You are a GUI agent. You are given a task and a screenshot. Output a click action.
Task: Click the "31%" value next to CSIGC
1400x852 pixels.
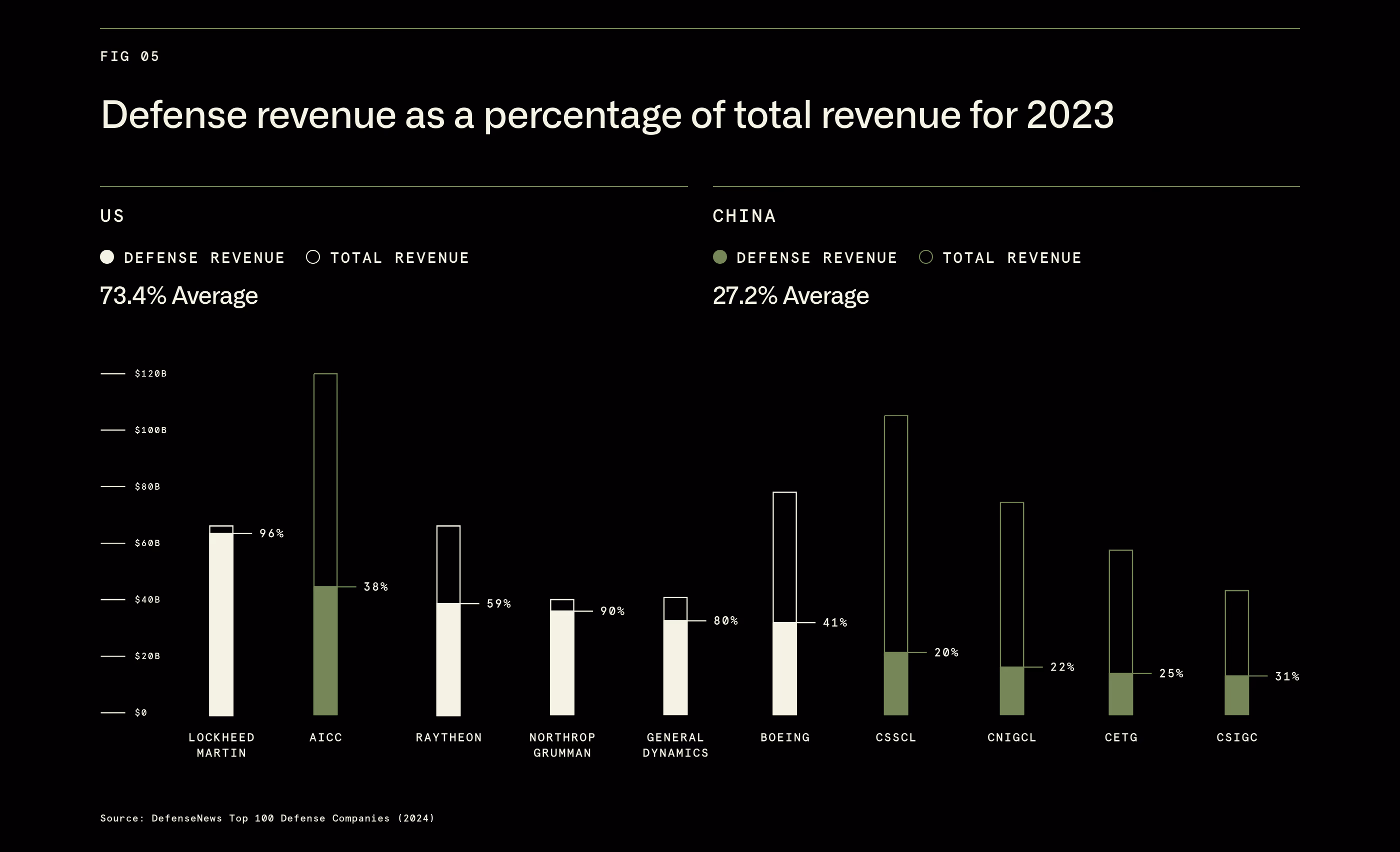(1287, 677)
